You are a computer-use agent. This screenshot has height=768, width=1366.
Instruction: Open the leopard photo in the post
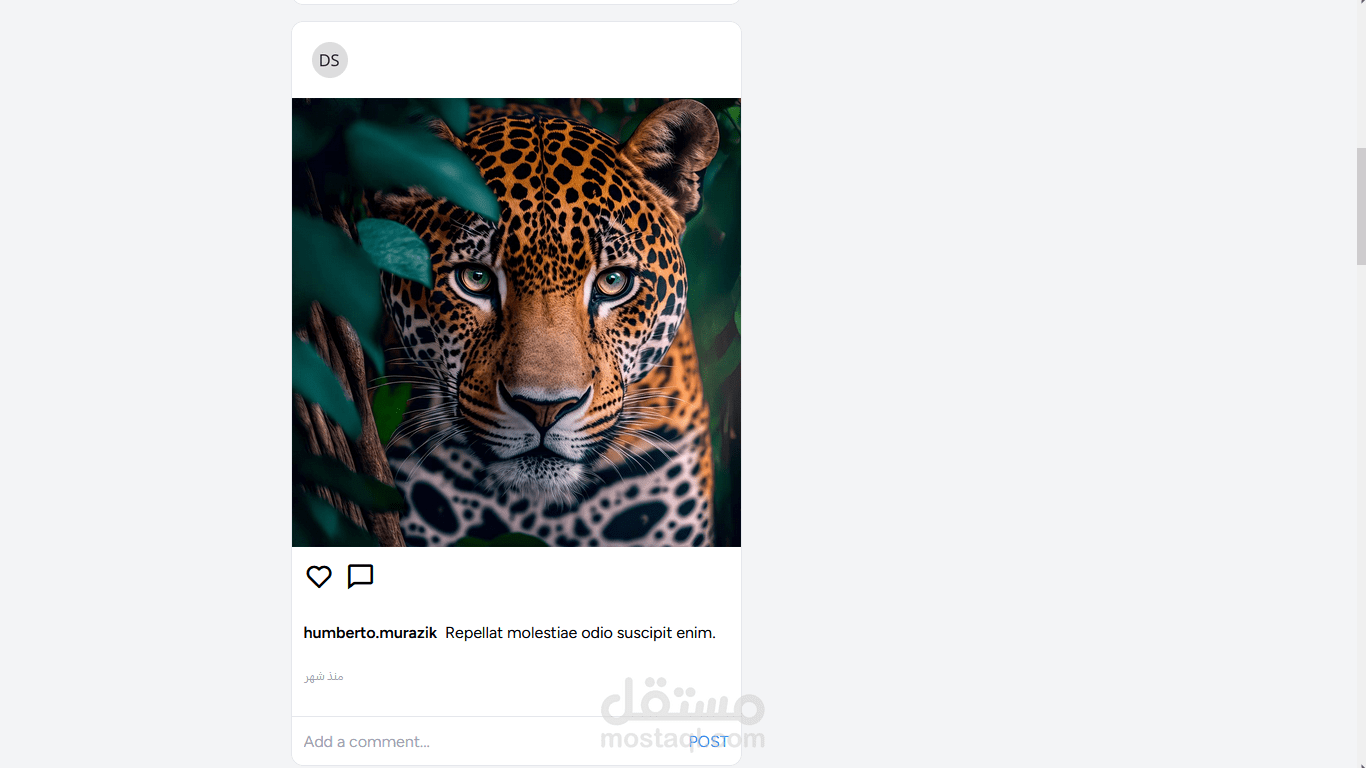[516, 322]
